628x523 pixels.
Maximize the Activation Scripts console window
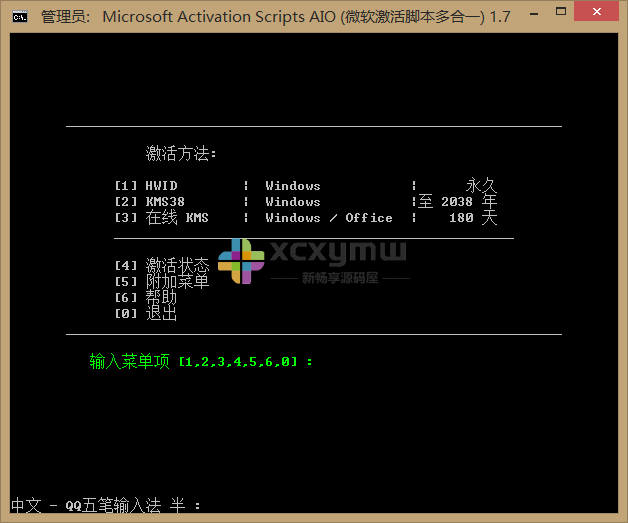tap(561, 12)
